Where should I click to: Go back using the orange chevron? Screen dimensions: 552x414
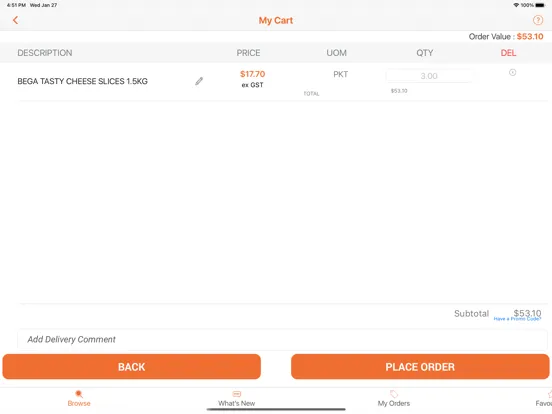(x=15, y=20)
